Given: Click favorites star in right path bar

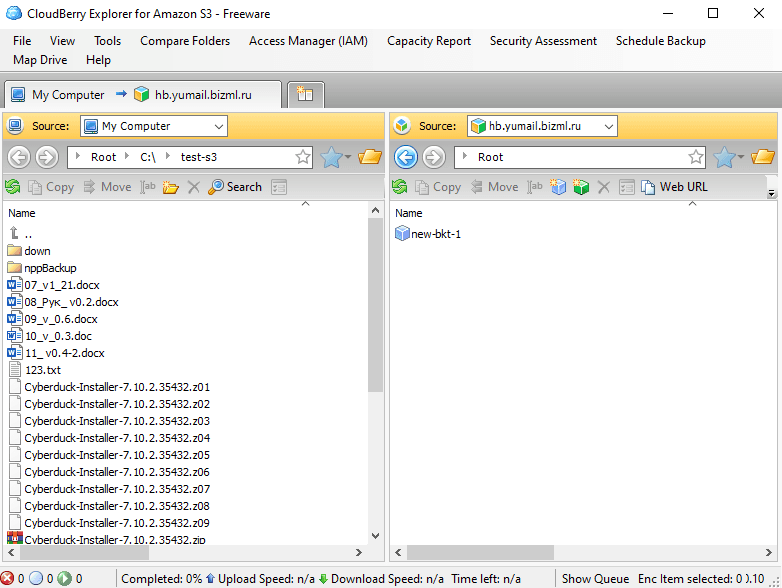Looking at the screenshot, I should tap(696, 157).
